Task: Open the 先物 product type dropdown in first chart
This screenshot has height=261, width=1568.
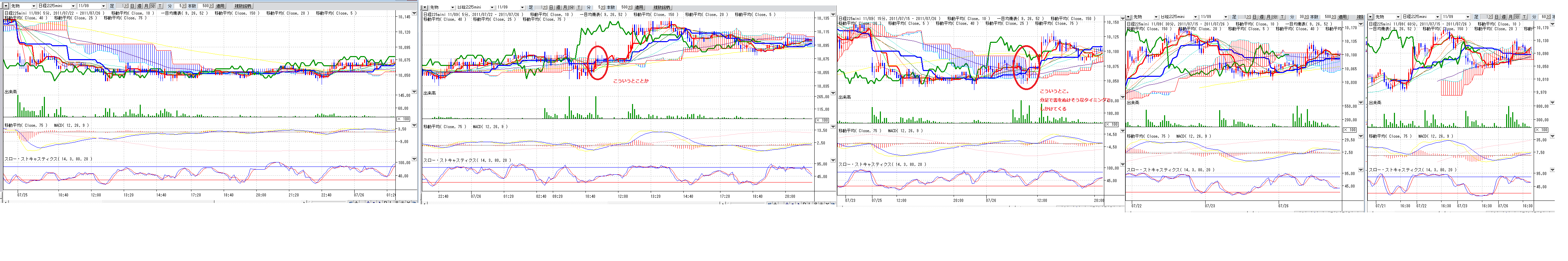Action: pyautogui.click(x=33, y=6)
